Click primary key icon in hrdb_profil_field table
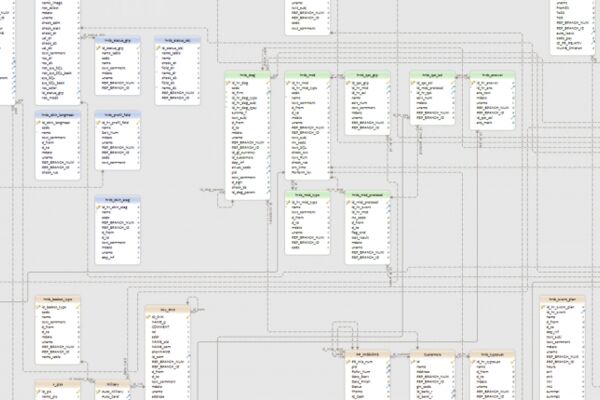 point(99,122)
